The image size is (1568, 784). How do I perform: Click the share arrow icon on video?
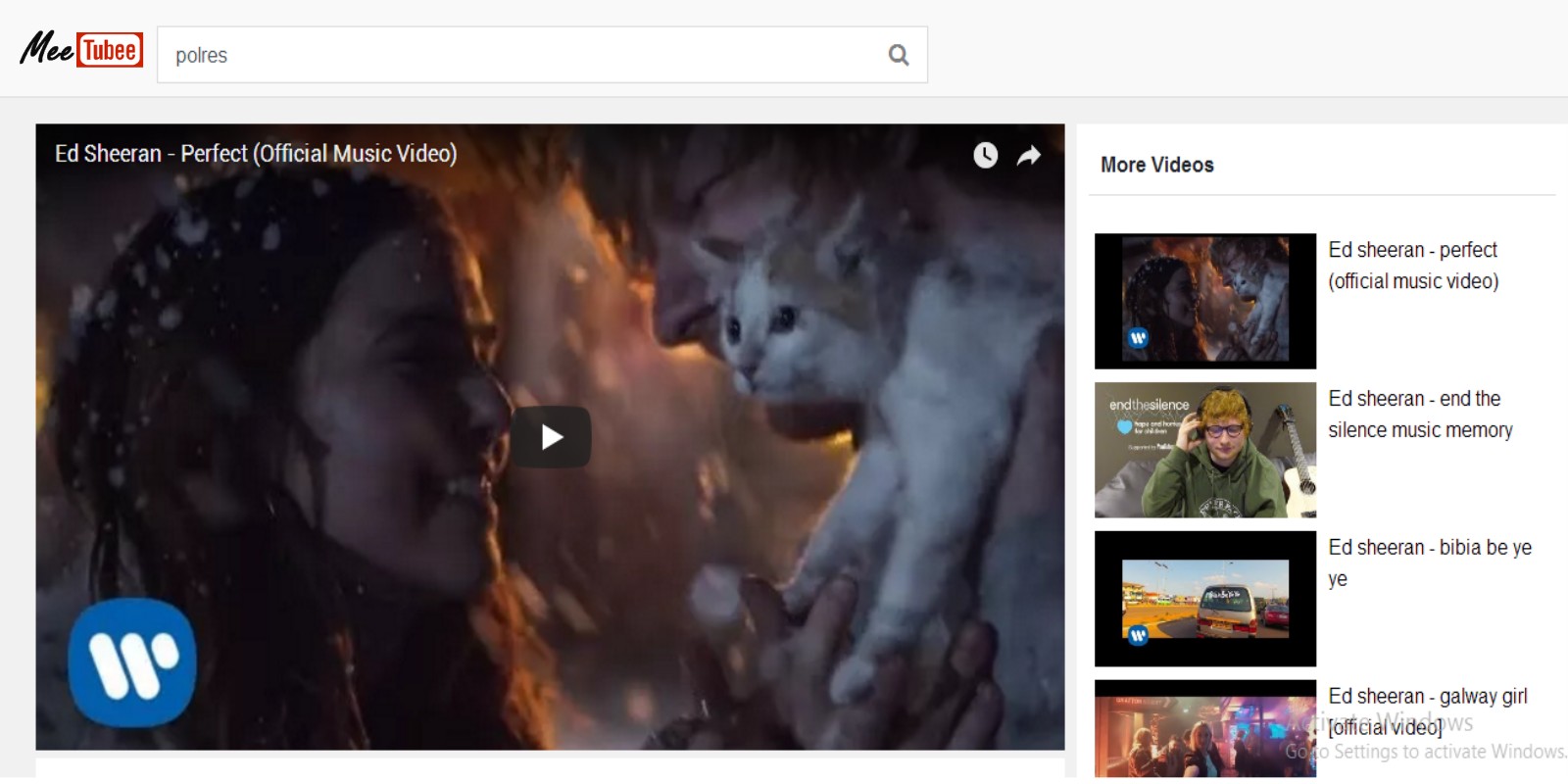(x=1028, y=155)
